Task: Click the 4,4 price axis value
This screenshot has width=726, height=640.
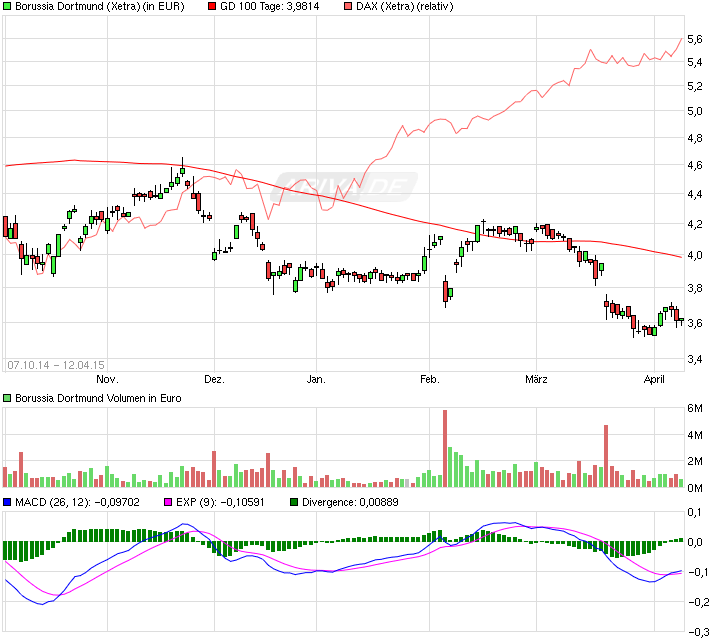Action: pyautogui.click(x=695, y=194)
